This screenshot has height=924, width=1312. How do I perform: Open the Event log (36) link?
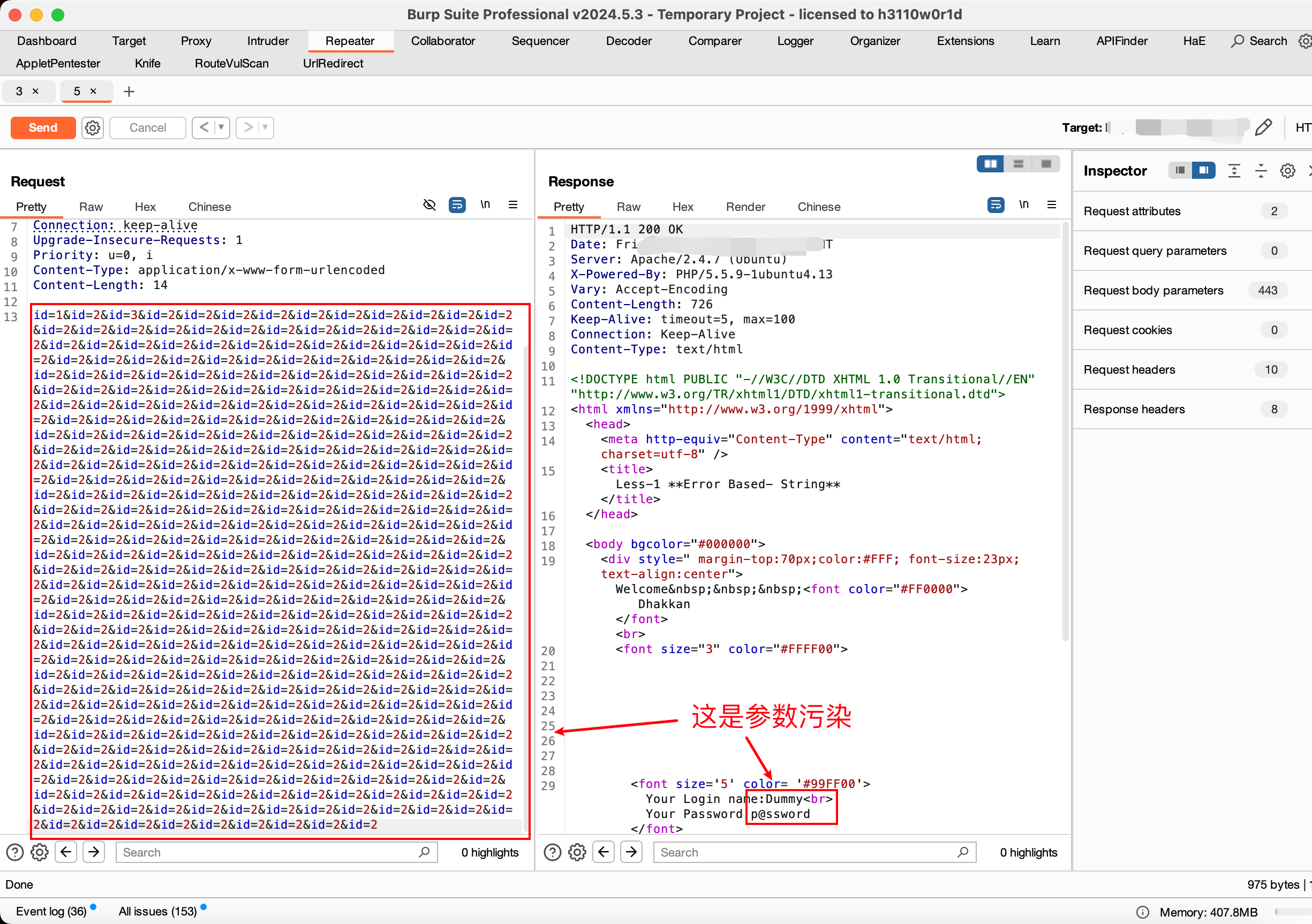point(51,912)
